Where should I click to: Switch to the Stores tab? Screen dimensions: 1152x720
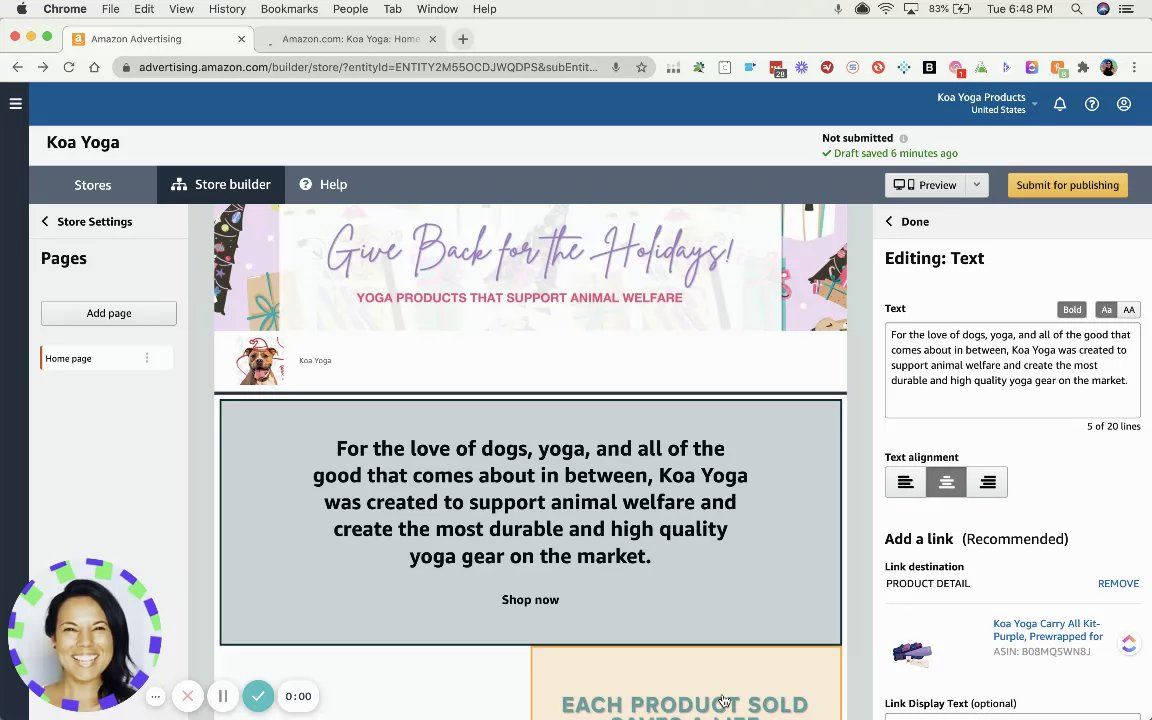[x=93, y=184]
